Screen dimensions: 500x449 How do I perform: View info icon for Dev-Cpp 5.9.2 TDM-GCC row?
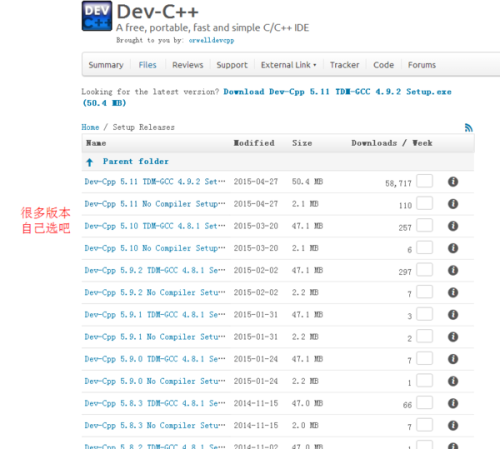[x=453, y=270]
